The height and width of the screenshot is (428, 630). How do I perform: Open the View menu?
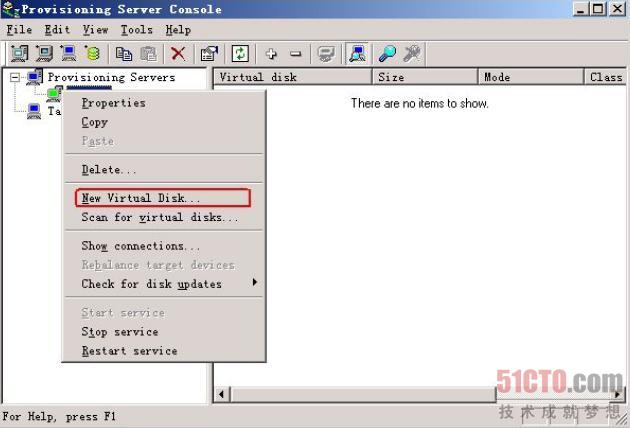point(95,30)
